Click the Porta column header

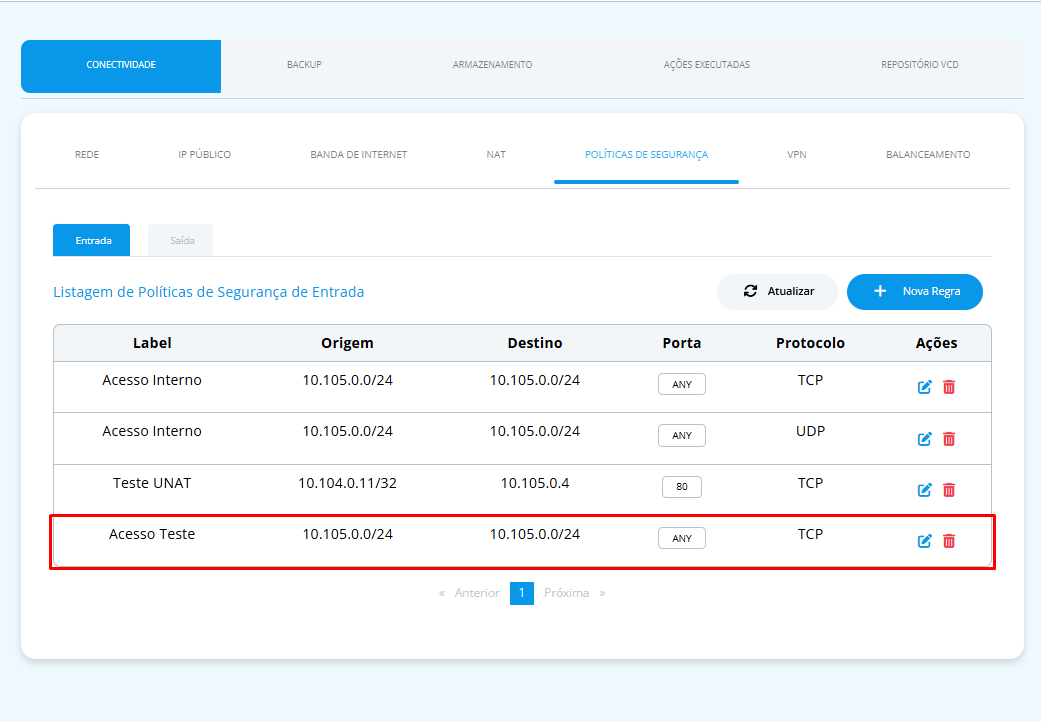682,343
